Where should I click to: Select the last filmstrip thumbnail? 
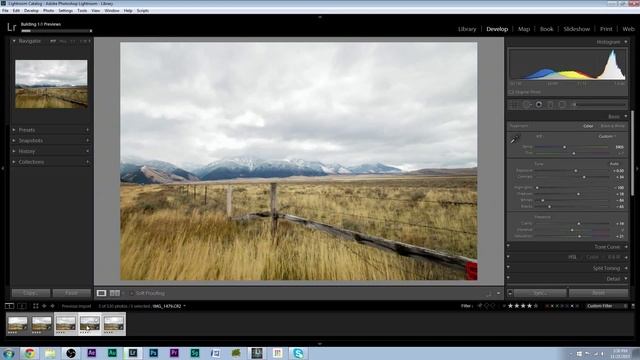(114, 324)
